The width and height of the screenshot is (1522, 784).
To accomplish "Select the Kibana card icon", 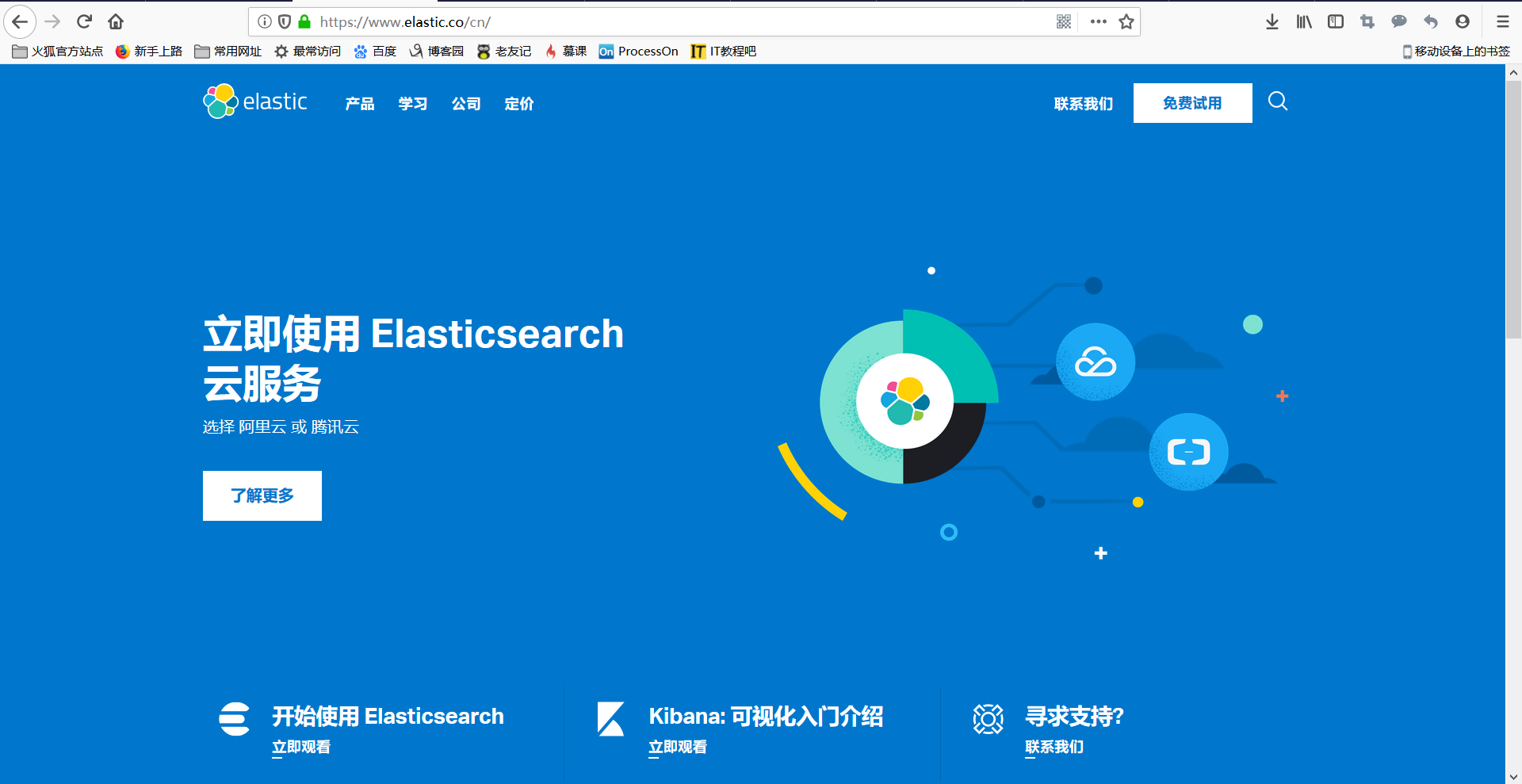I will tap(610, 718).
